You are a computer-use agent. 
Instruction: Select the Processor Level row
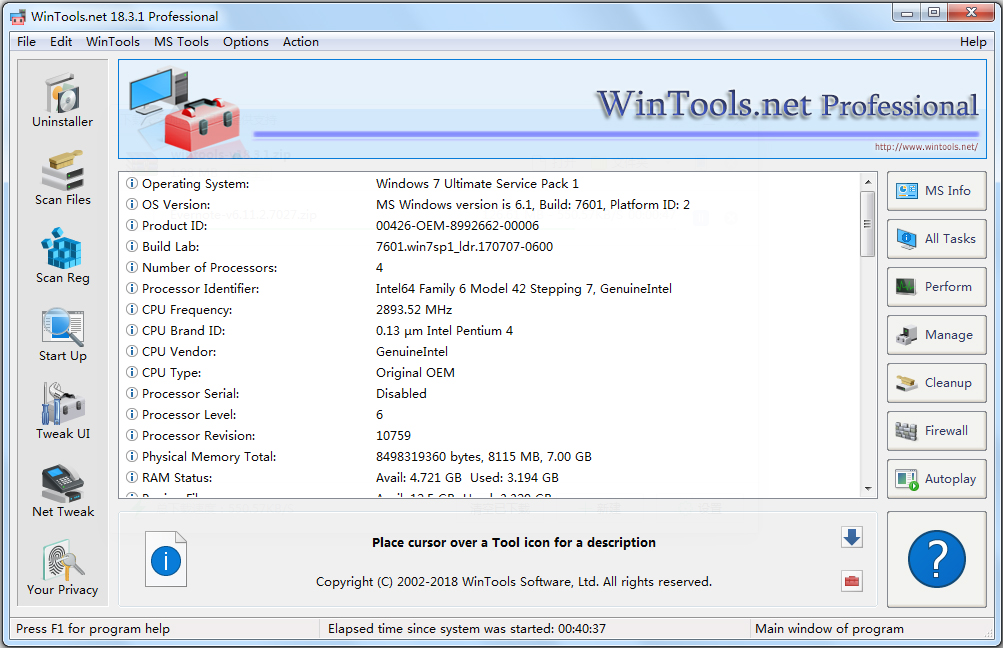pyautogui.click(x=489, y=415)
